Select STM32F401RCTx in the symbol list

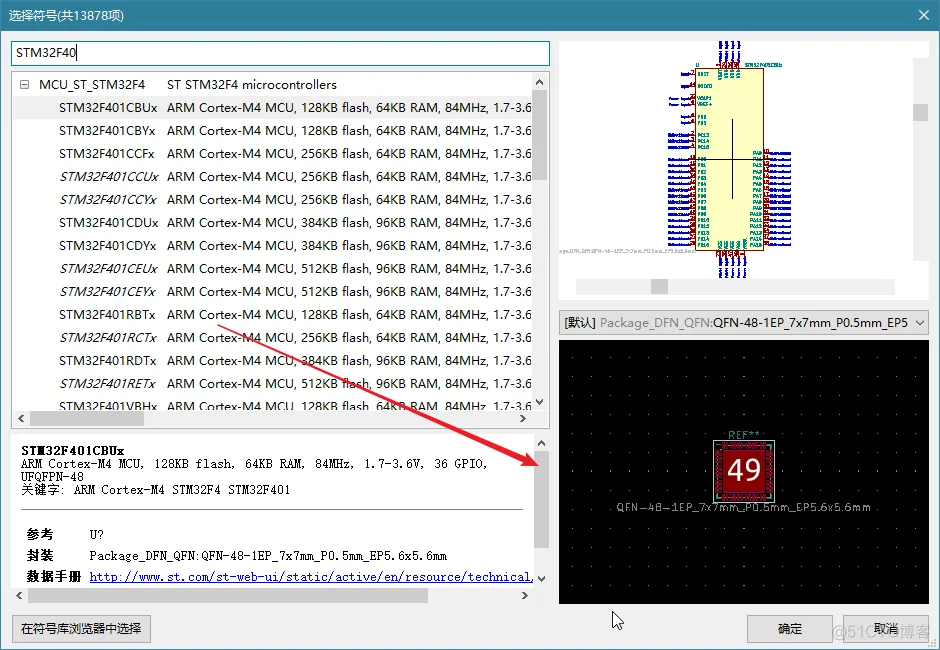[272, 338]
